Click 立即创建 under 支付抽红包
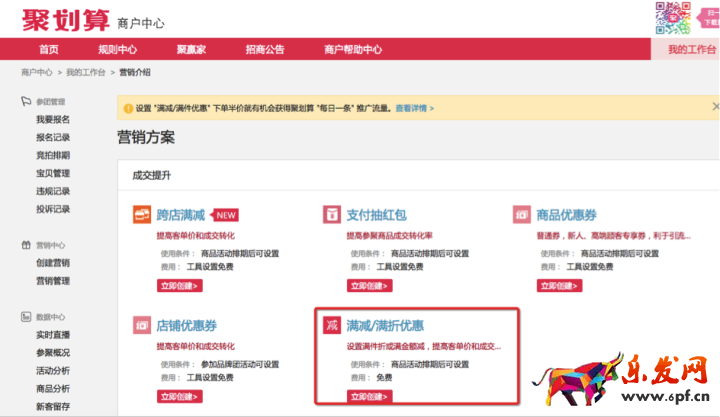 (x=370, y=286)
